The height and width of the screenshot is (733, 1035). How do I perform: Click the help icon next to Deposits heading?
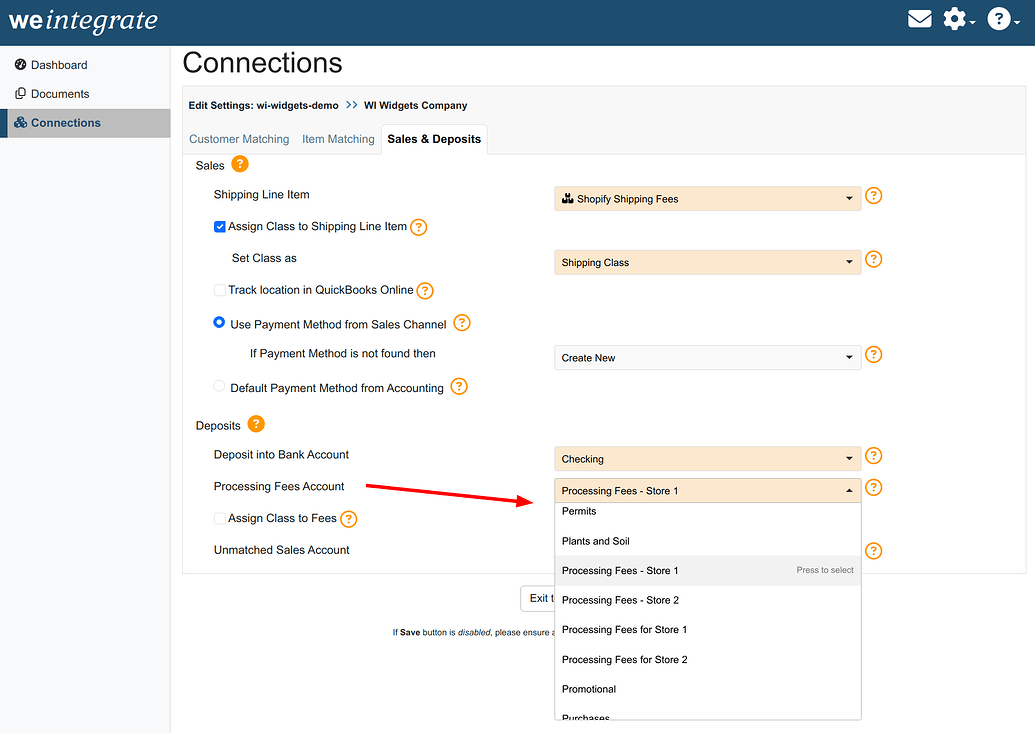[256, 424]
